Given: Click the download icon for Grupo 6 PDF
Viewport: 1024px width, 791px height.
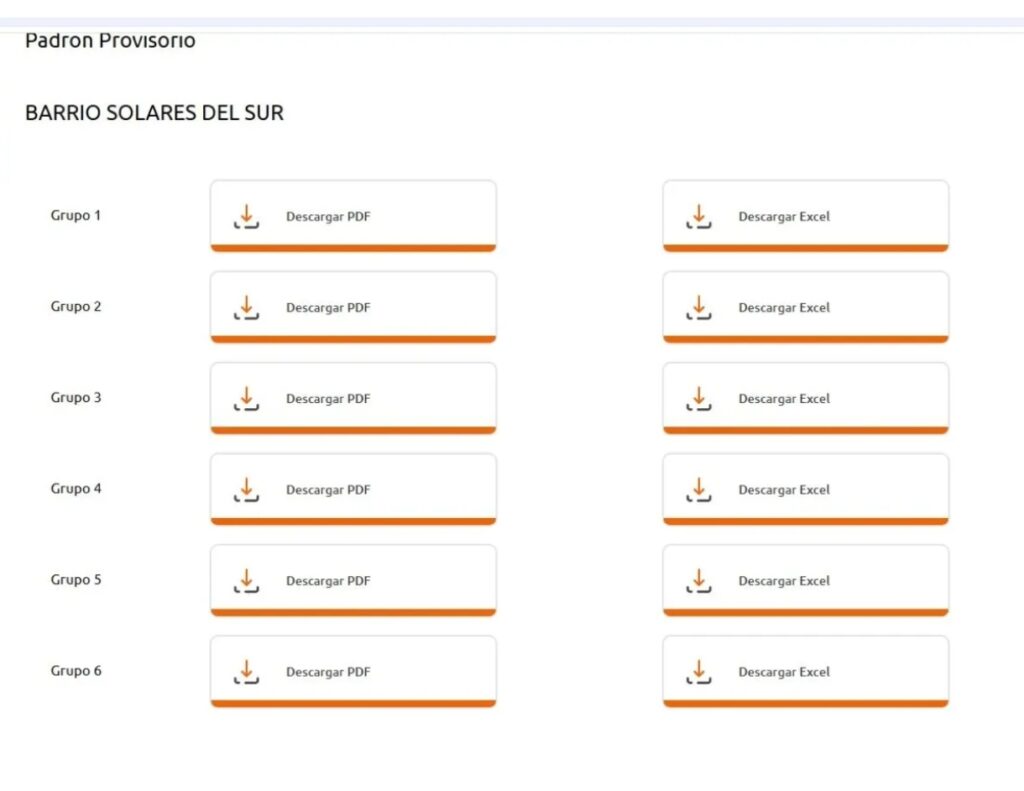Looking at the screenshot, I should click(x=246, y=671).
